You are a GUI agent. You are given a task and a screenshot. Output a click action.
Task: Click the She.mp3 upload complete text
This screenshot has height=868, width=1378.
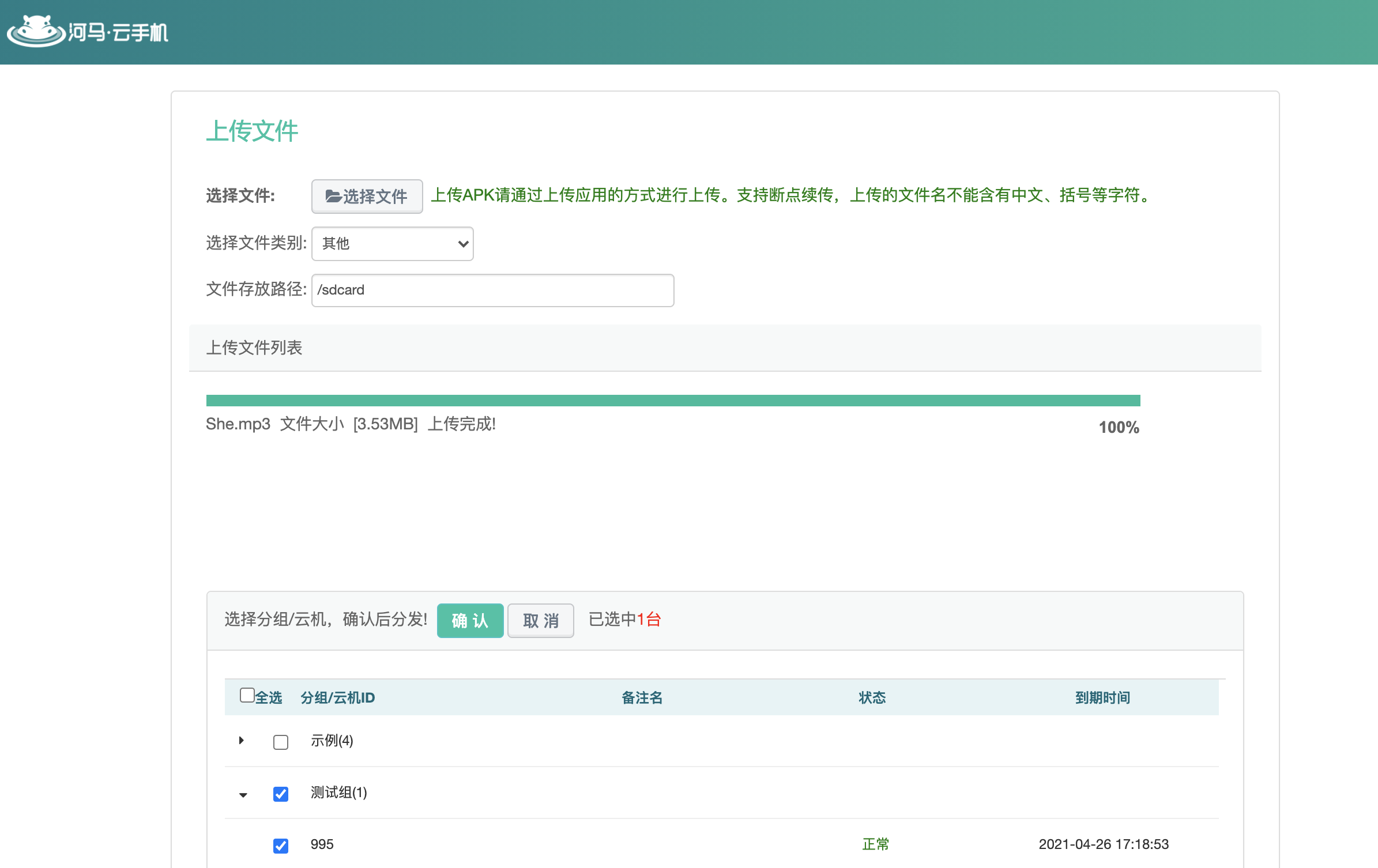point(351,424)
